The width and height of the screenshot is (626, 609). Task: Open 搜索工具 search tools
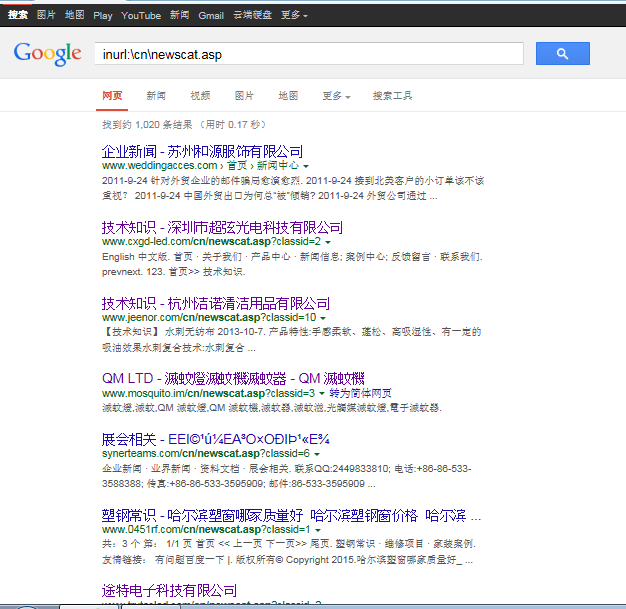(392, 96)
